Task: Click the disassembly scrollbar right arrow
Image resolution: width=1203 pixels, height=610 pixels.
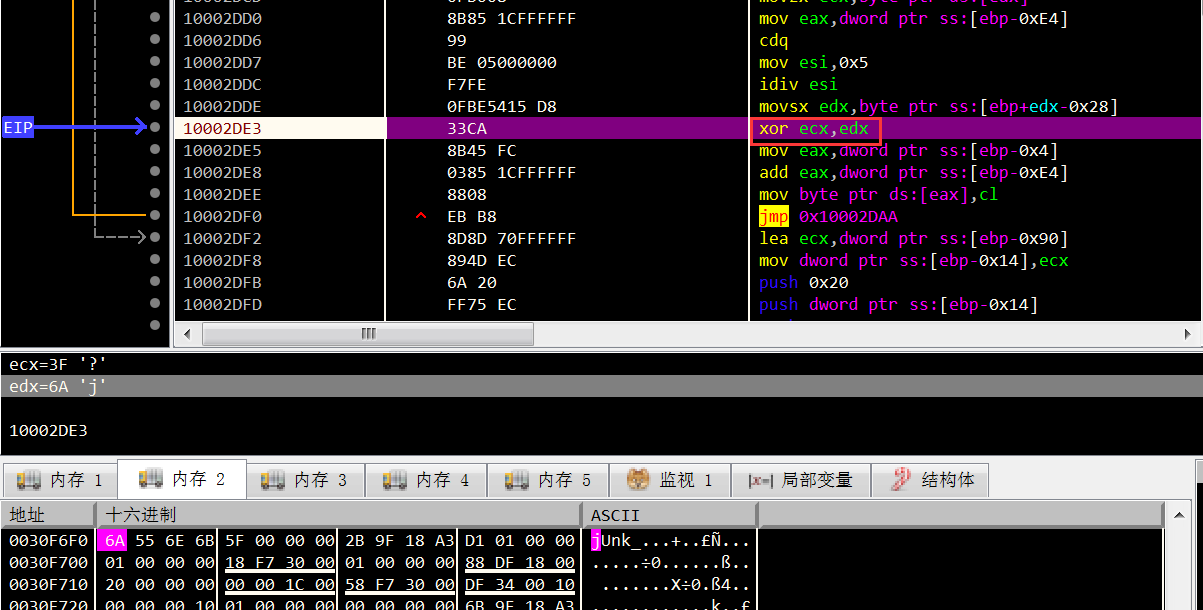Action: tap(1186, 333)
